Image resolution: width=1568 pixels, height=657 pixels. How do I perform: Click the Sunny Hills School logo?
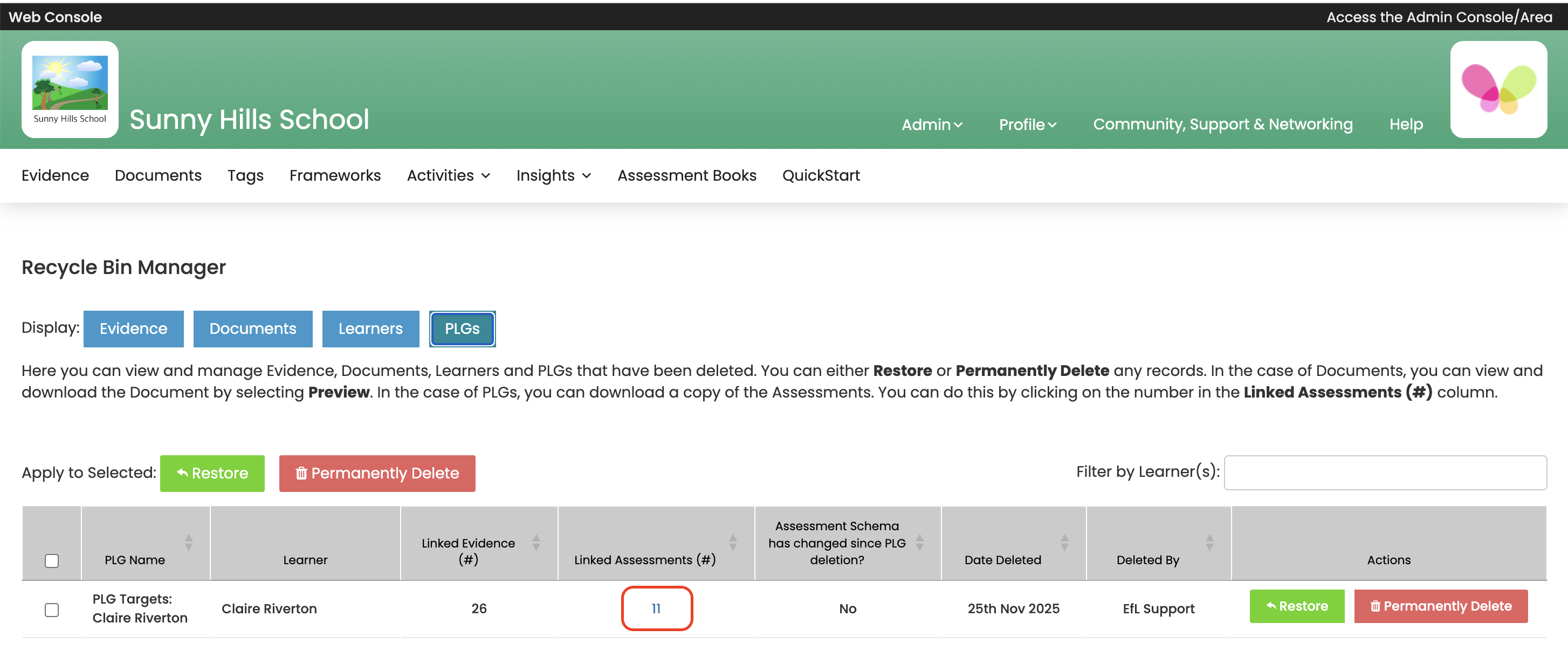[x=70, y=89]
